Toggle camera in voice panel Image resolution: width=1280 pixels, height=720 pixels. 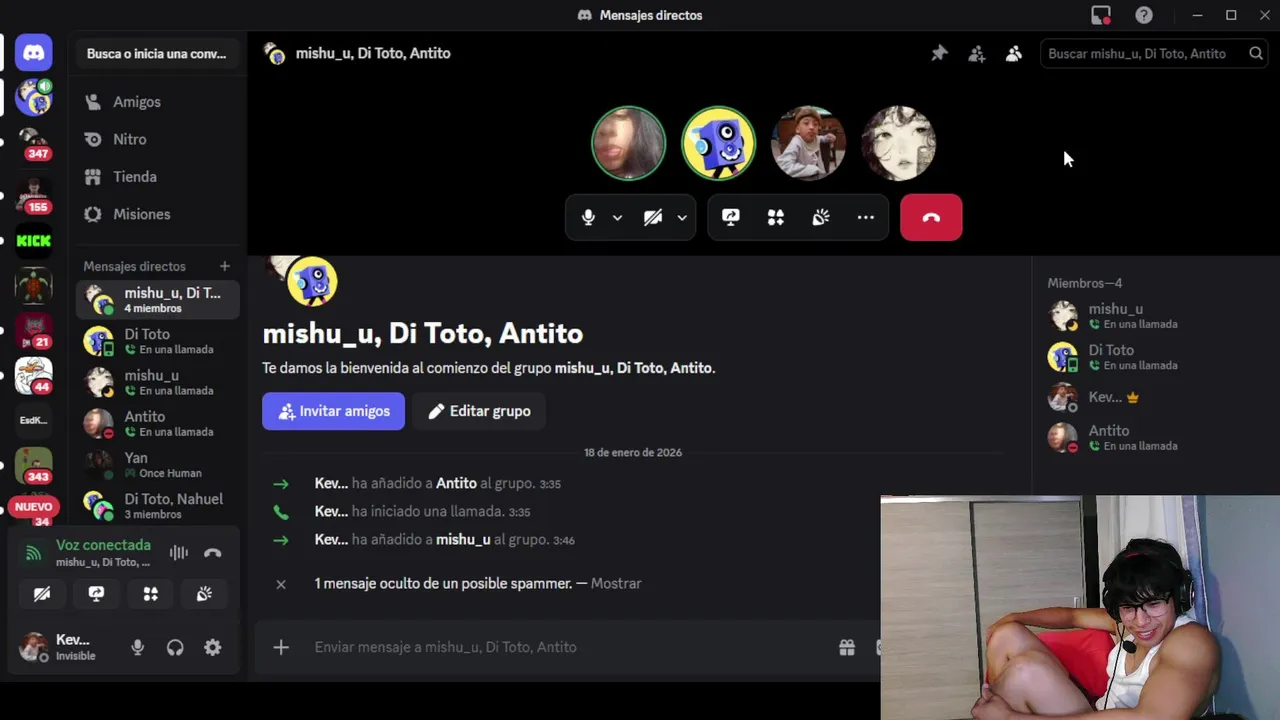(x=42, y=594)
